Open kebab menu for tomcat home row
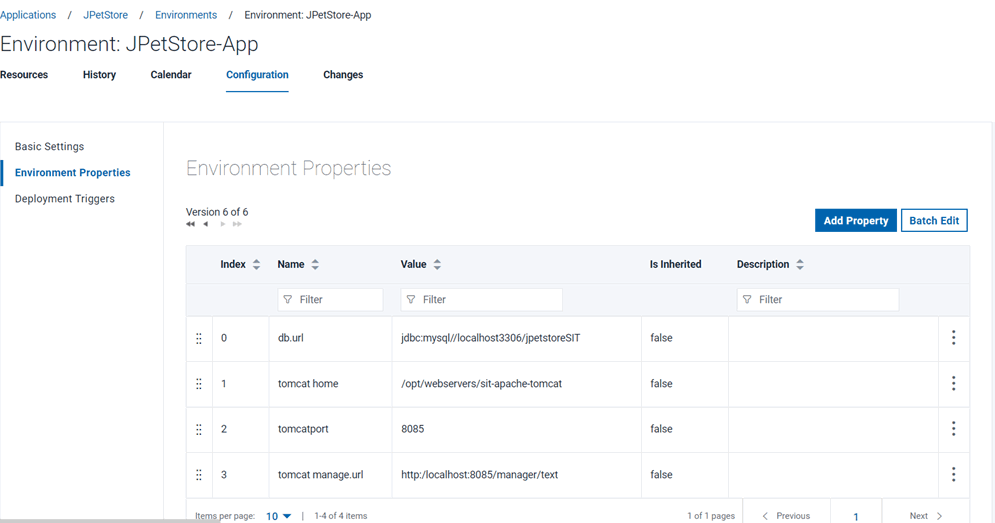The height and width of the screenshot is (523, 995). point(953,383)
